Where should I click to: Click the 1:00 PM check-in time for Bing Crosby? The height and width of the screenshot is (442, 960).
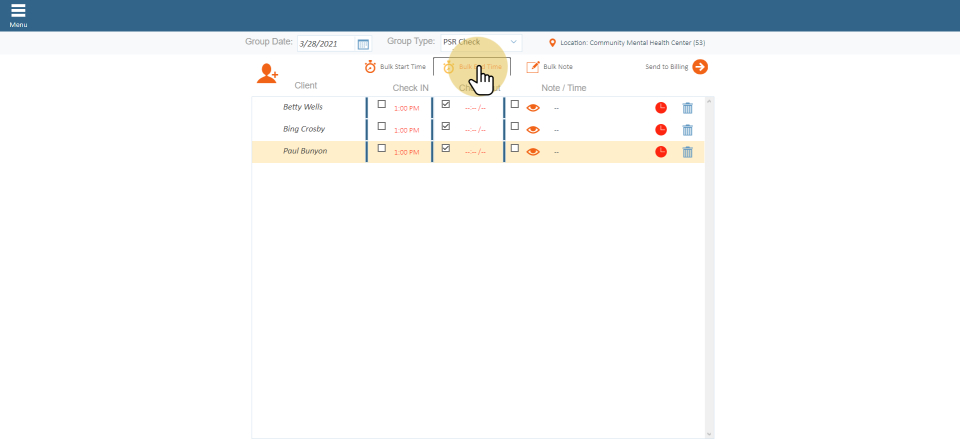[x=406, y=130]
